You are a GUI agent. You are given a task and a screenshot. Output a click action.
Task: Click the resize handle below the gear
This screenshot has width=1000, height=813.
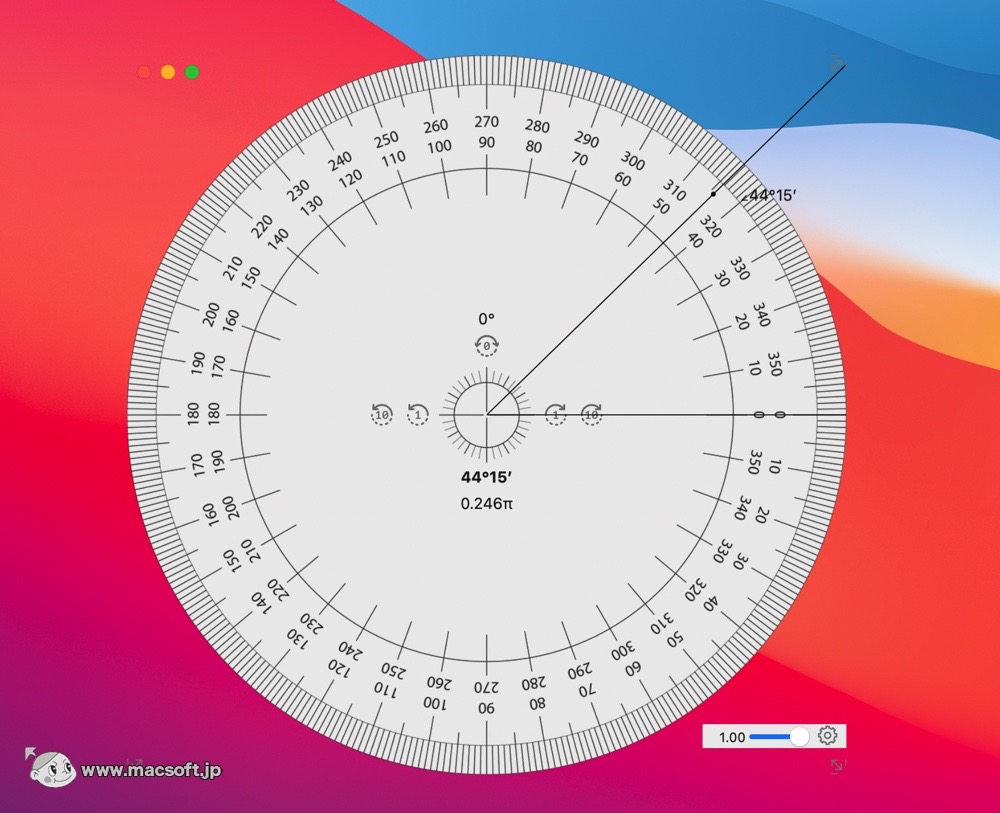838,766
